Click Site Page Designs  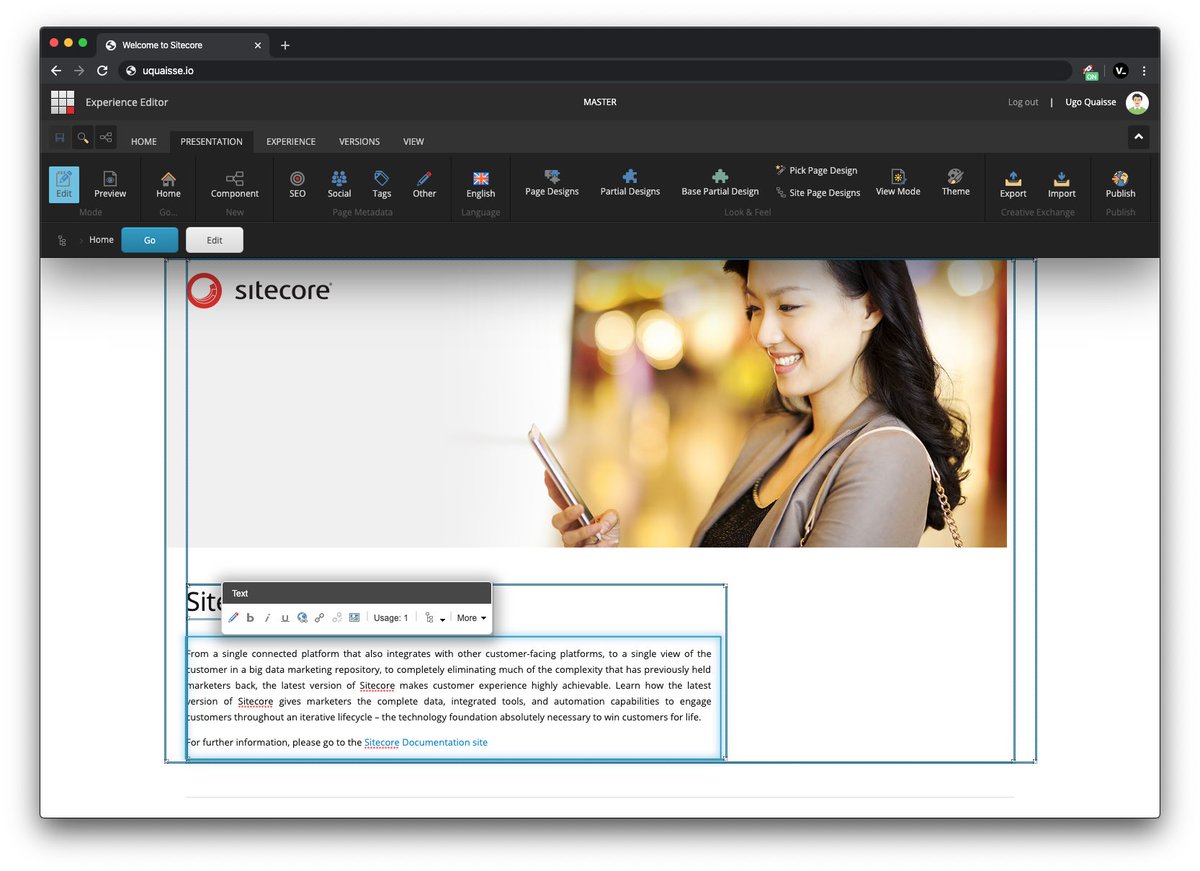click(818, 193)
